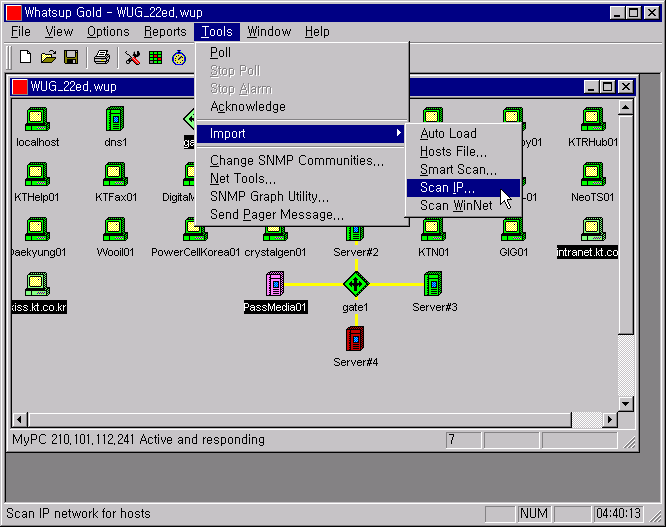This screenshot has height=527, width=666.
Task: Select Smart Scan in Import submenu
Action: click(463, 170)
